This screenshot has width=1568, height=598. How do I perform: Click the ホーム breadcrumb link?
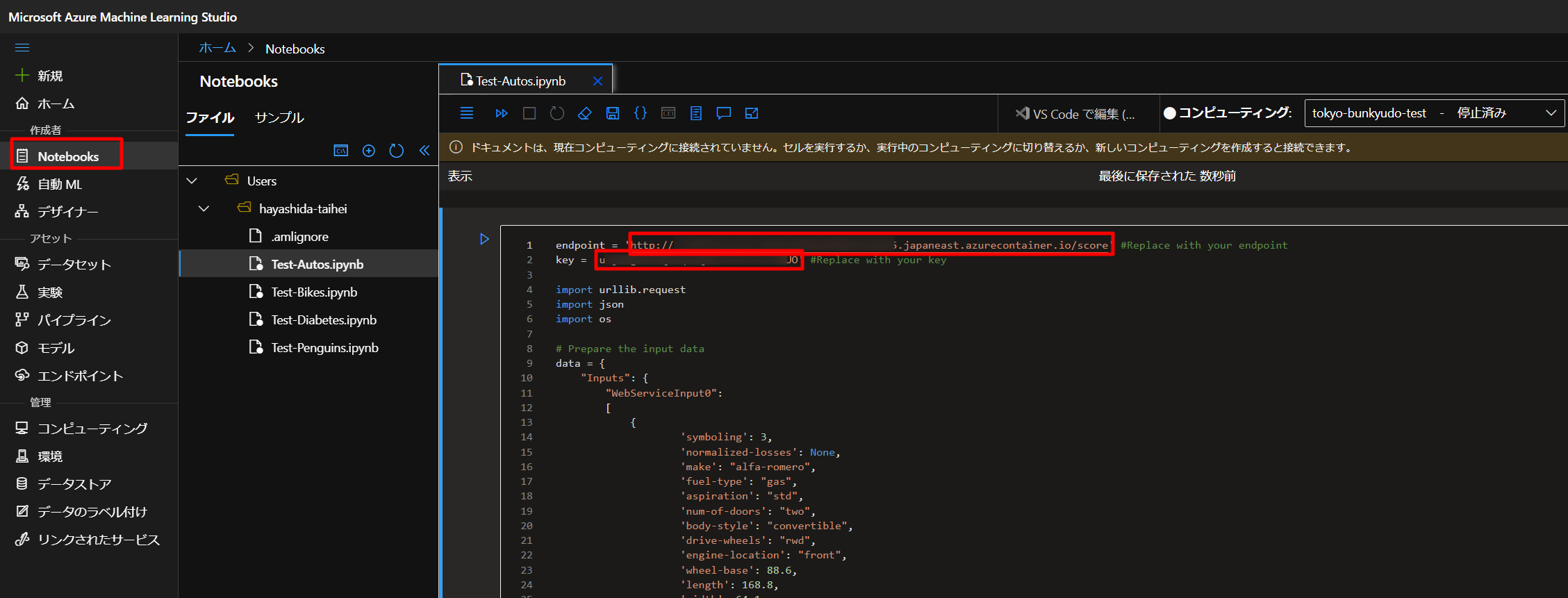[217, 49]
